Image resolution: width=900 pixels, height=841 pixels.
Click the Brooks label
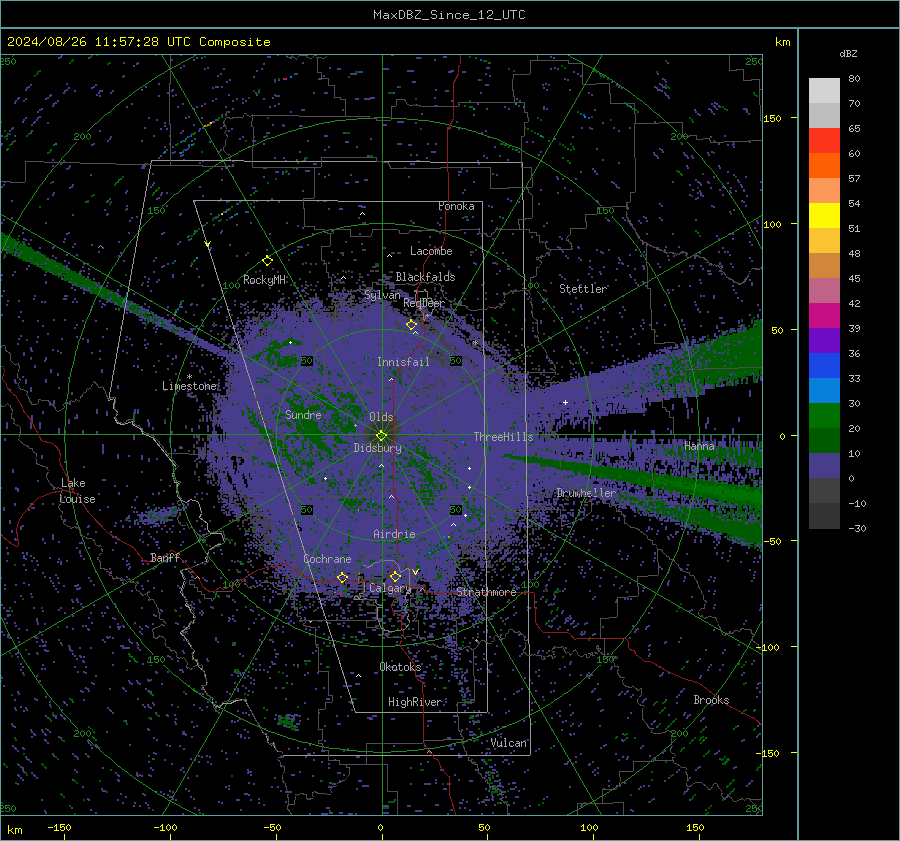[711, 700]
